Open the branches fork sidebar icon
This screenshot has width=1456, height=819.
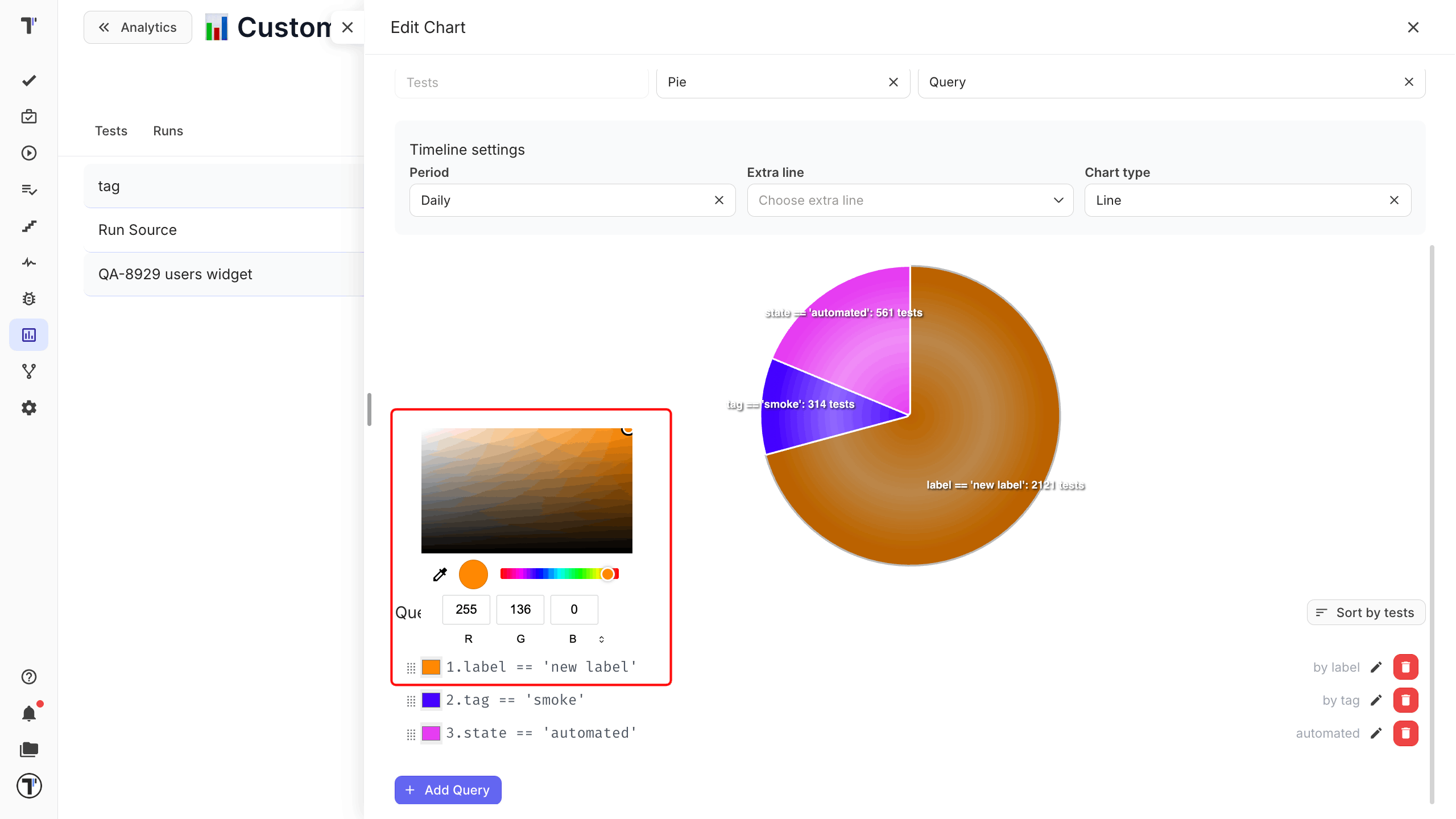[29, 371]
